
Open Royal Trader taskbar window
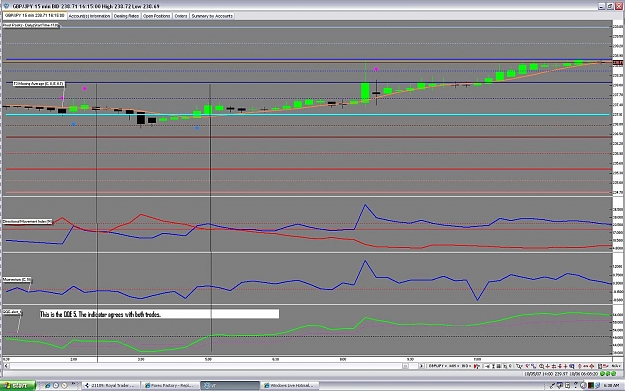(x=111, y=385)
